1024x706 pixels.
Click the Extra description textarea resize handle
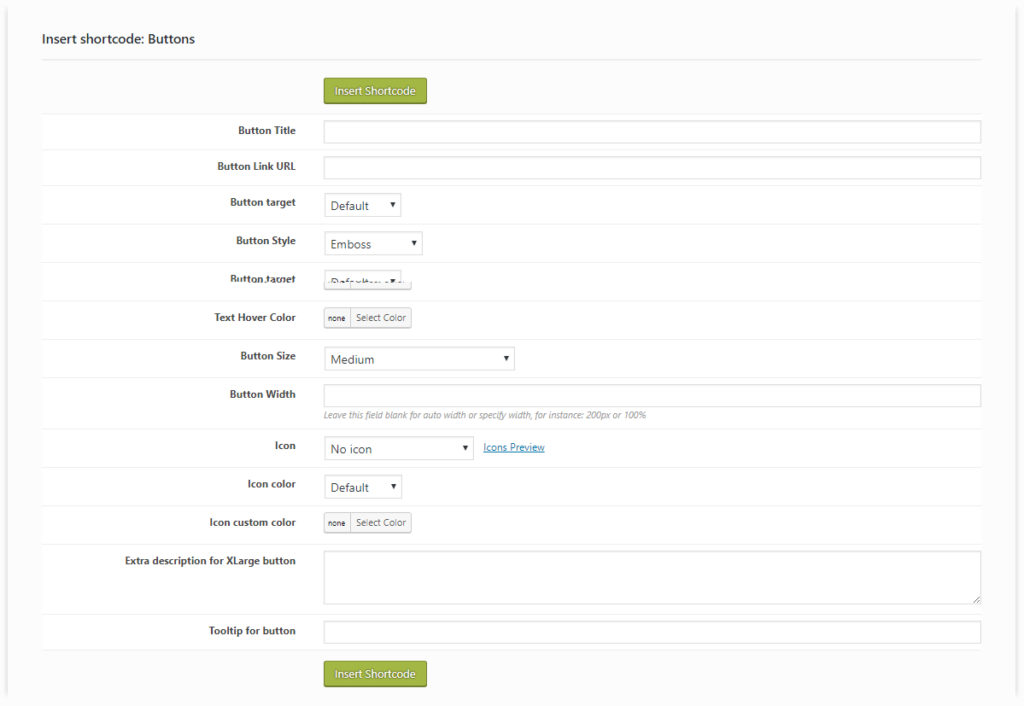(976, 600)
